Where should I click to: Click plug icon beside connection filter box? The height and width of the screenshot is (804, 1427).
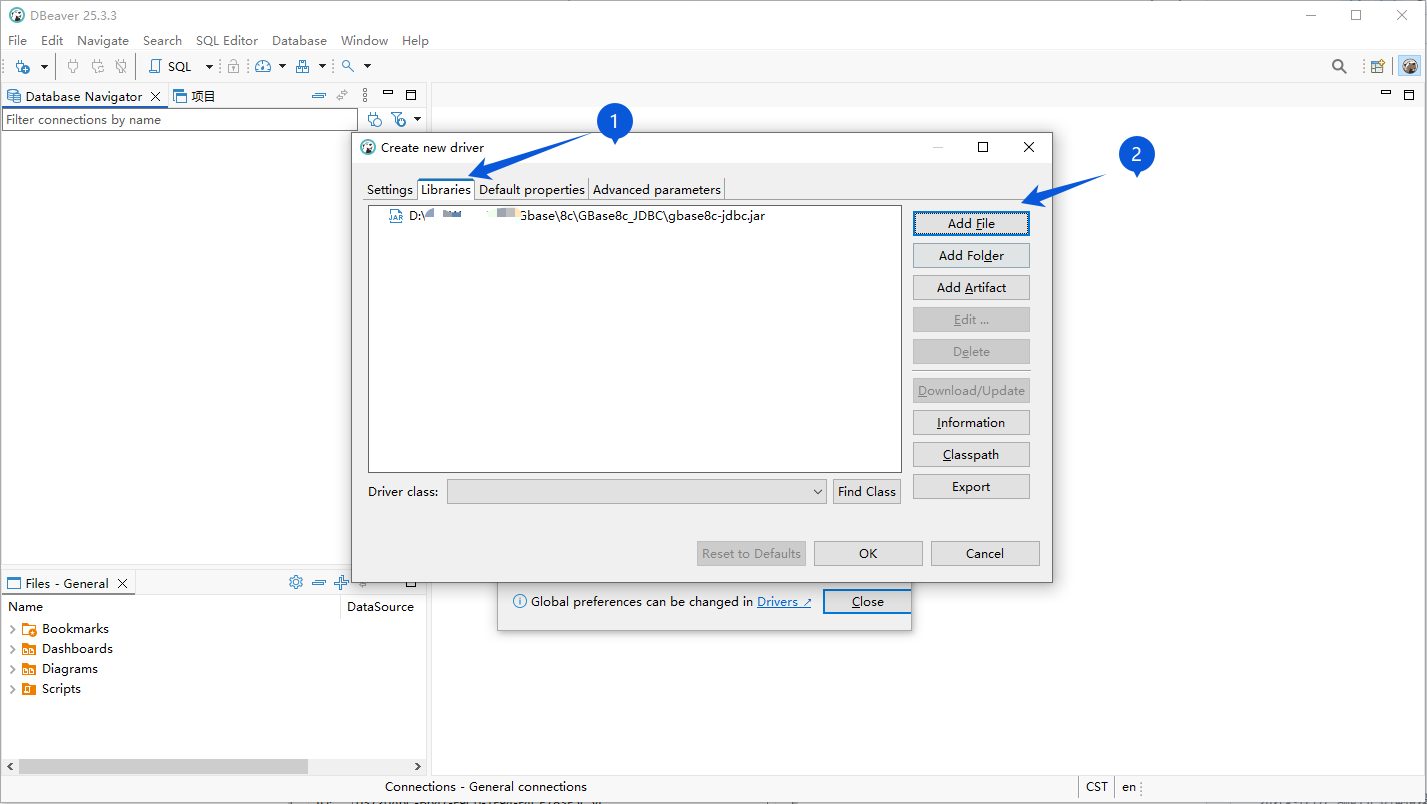375,120
